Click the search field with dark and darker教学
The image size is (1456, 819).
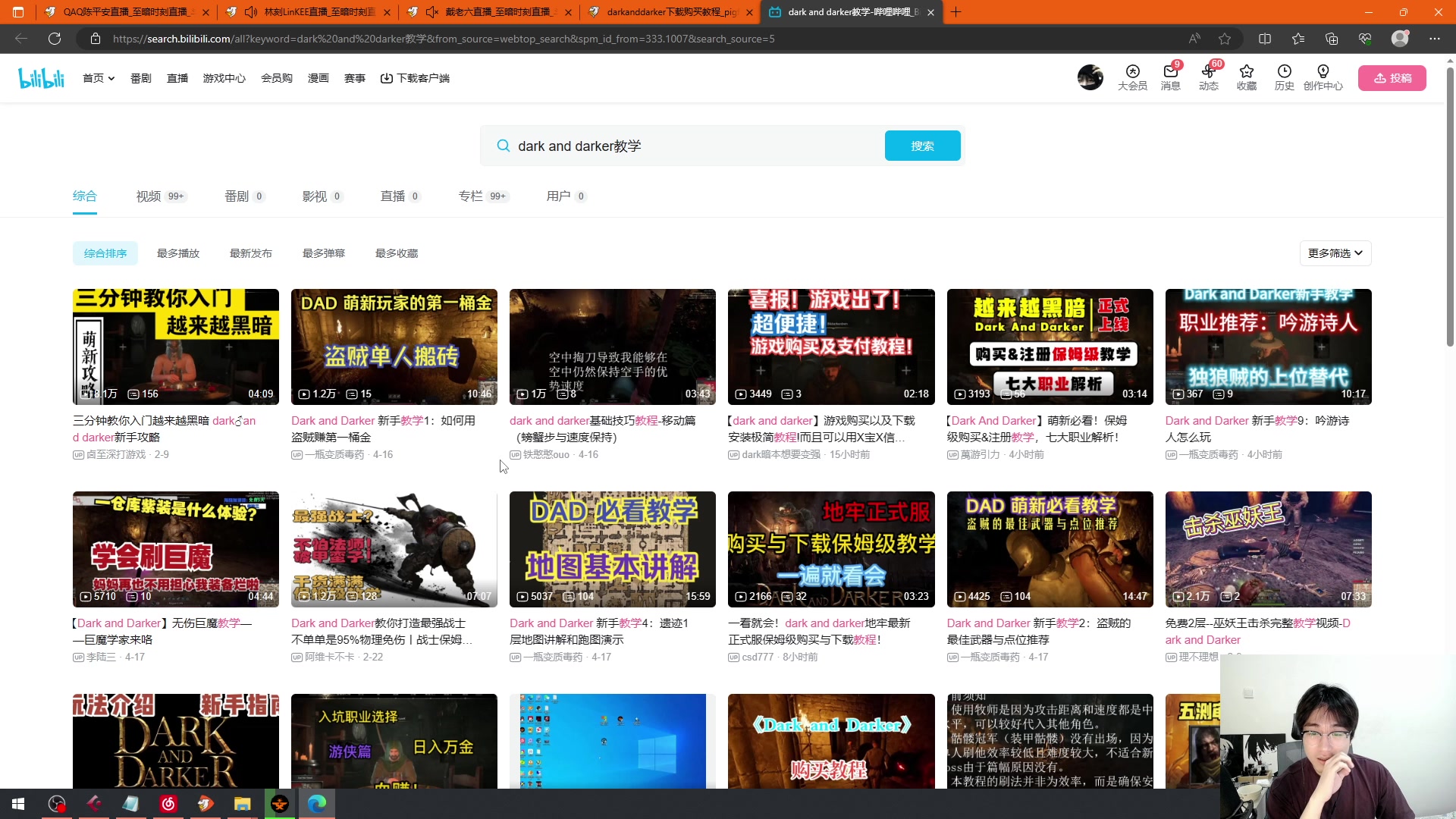pyautogui.click(x=682, y=146)
